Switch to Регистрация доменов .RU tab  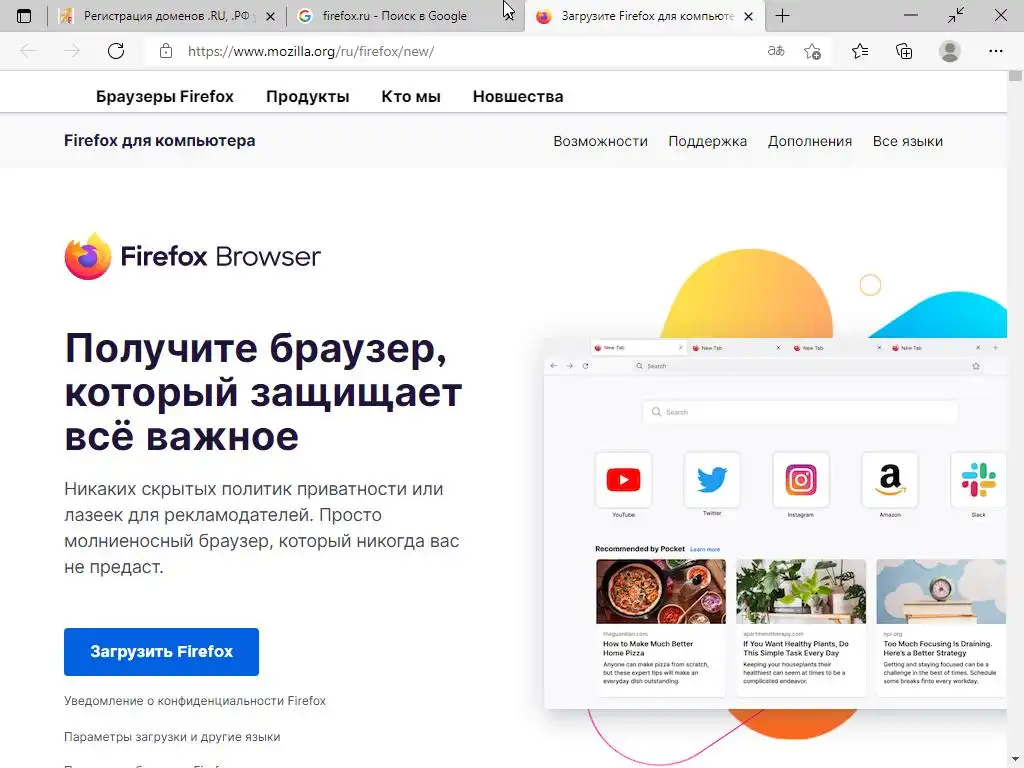click(x=167, y=16)
